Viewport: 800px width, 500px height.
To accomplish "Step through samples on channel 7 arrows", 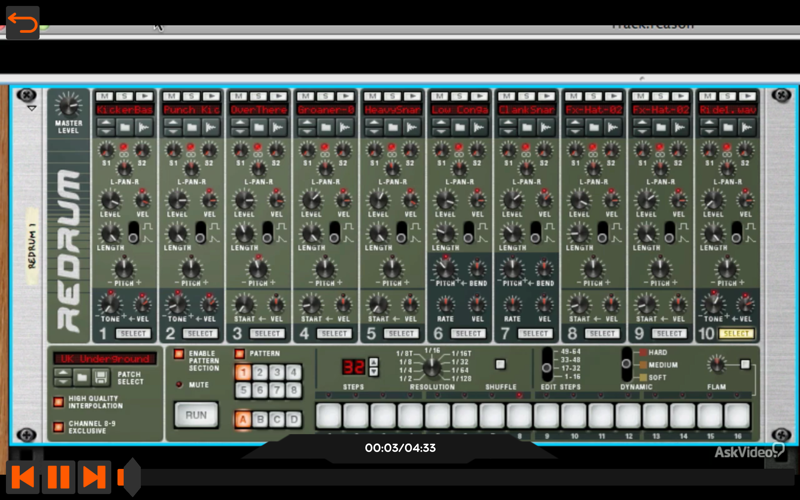I will 508,127.
